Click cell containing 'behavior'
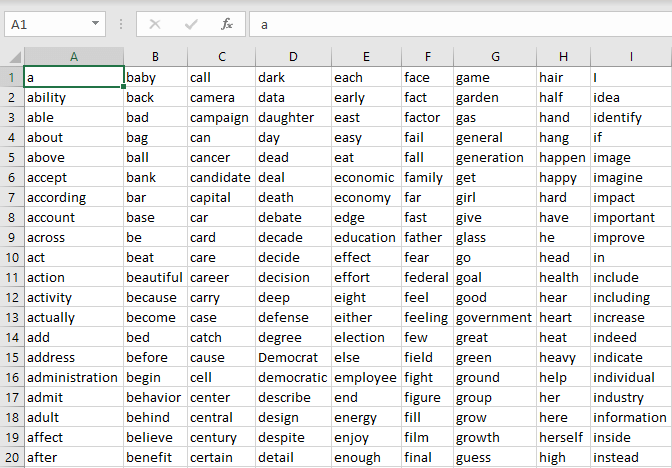Screen dimensions: 672x468 point(156,397)
